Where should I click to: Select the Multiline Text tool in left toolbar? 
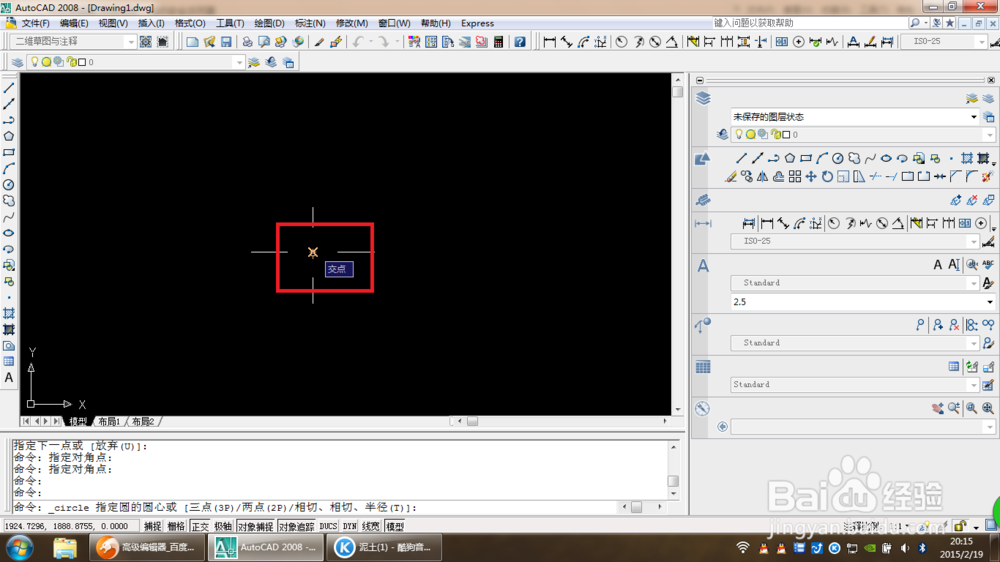click(x=9, y=378)
